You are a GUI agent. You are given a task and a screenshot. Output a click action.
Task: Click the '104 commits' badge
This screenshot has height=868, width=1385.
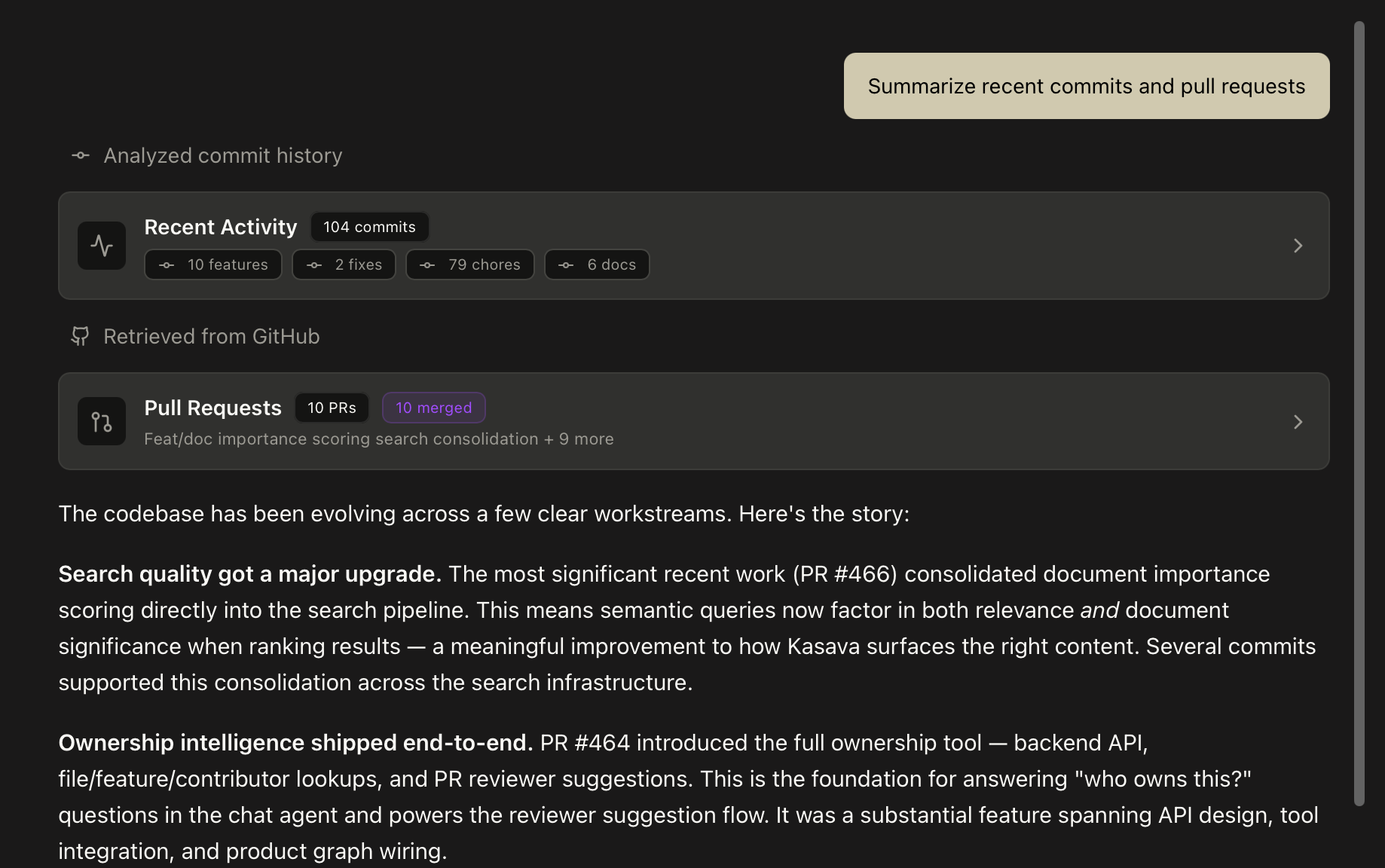click(x=369, y=226)
